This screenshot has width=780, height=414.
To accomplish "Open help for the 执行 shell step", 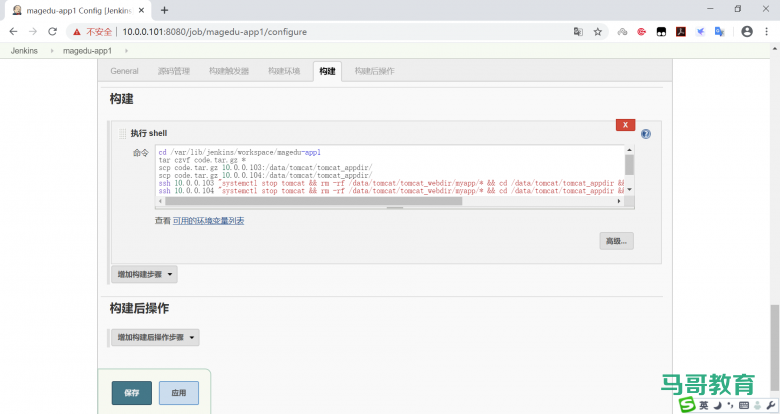I will click(646, 134).
